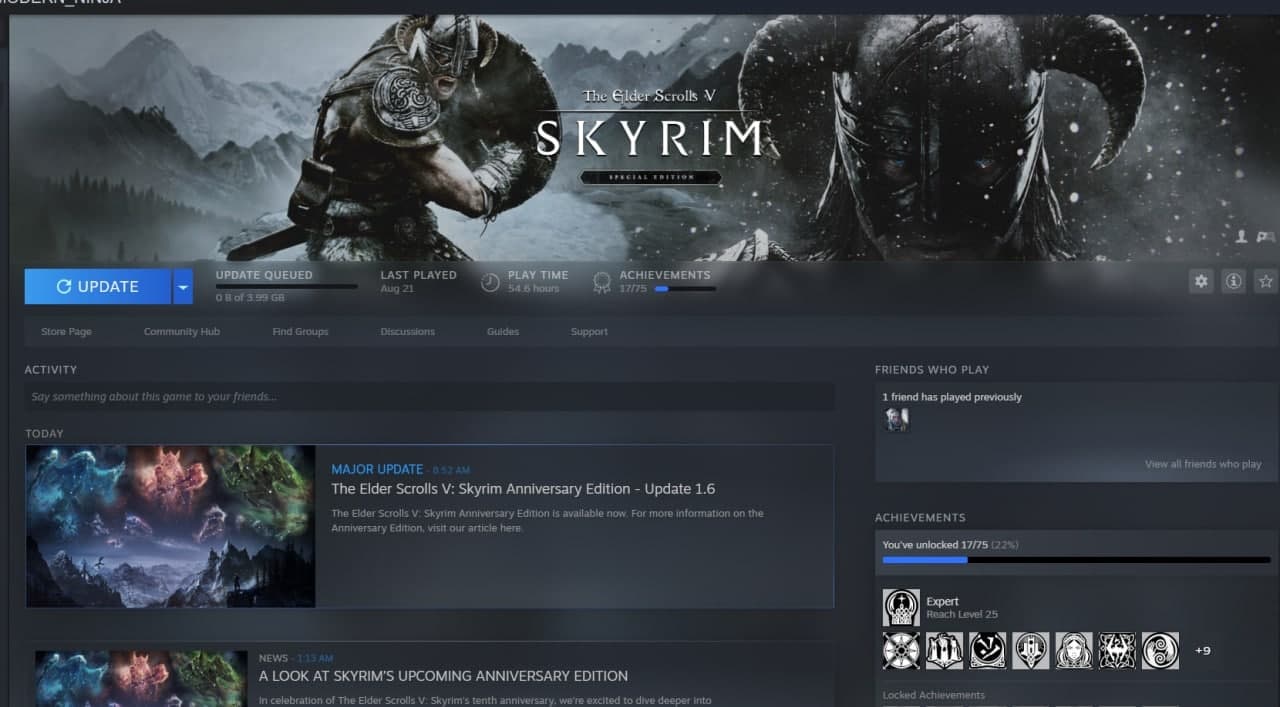Go to the Store Page tab
The height and width of the screenshot is (707, 1280).
click(x=66, y=331)
